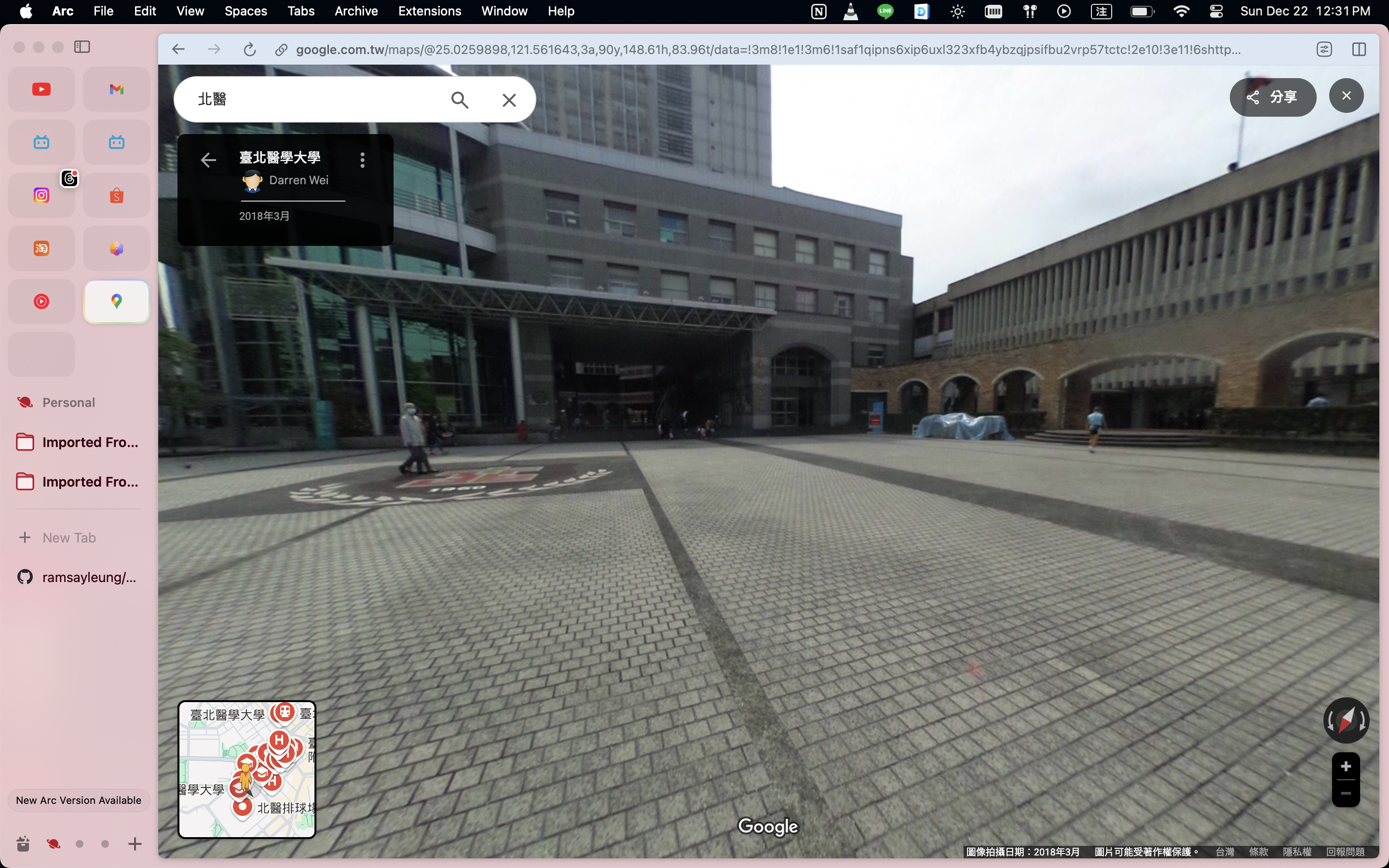Toggle split view in Arc toolbar
Screen dimensions: 1389x868
(1359, 50)
